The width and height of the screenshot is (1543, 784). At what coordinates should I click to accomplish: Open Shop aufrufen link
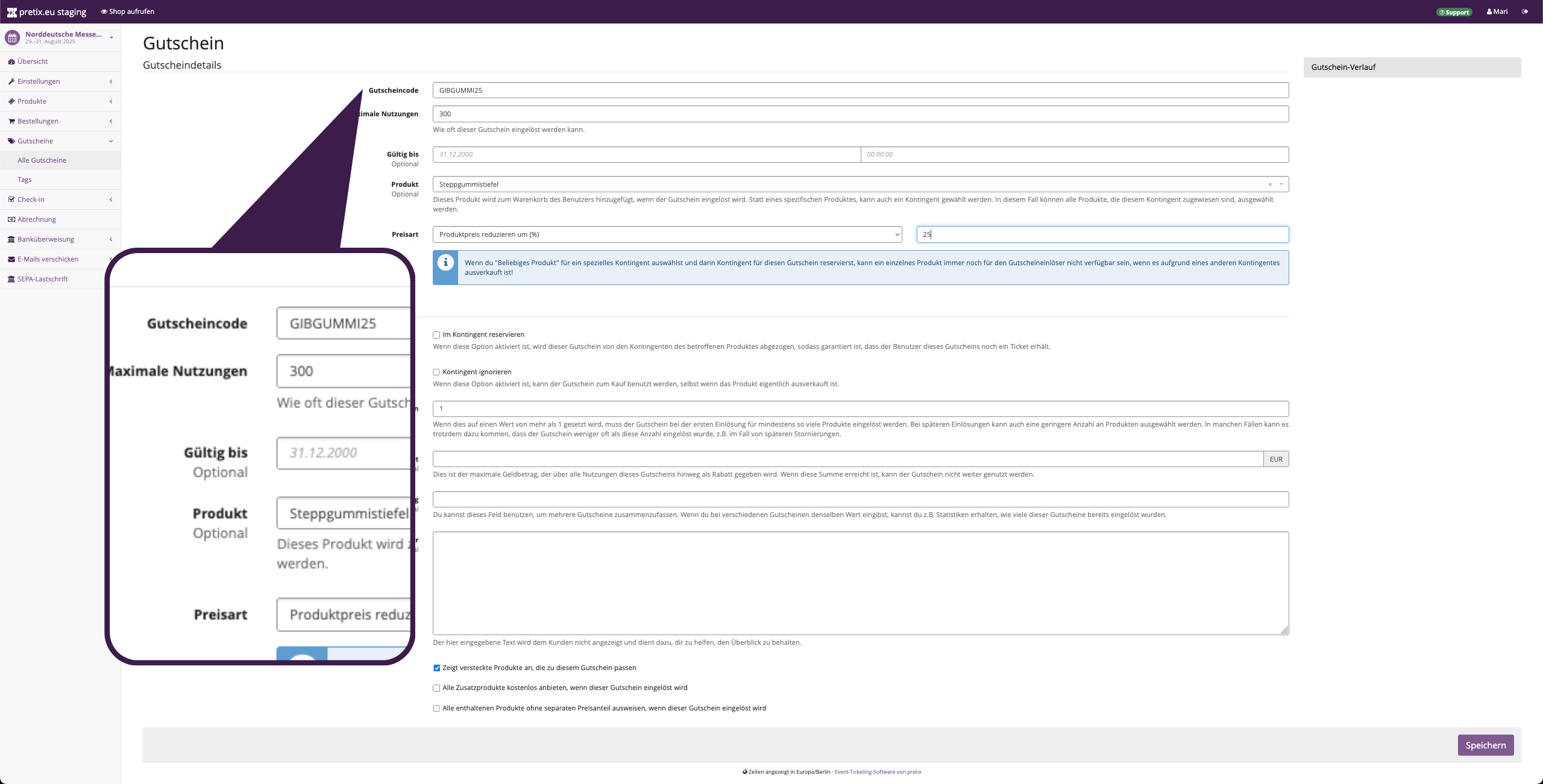[x=128, y=11]
